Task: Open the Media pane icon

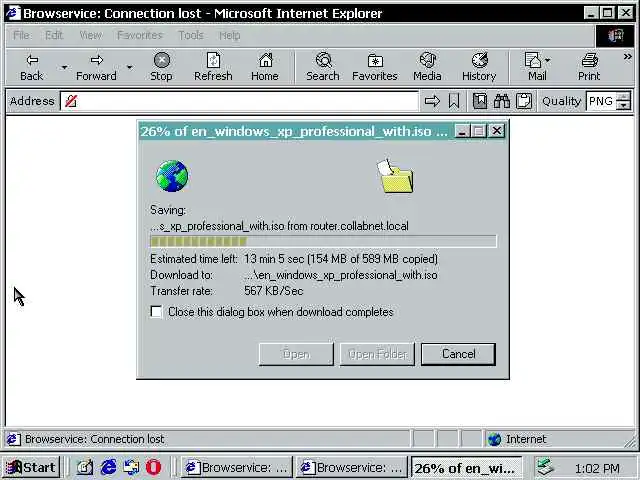Action: coord(427,67)
